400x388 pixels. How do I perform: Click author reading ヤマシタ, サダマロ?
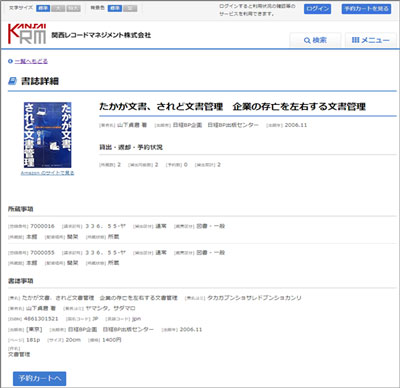tap(110, 308)
